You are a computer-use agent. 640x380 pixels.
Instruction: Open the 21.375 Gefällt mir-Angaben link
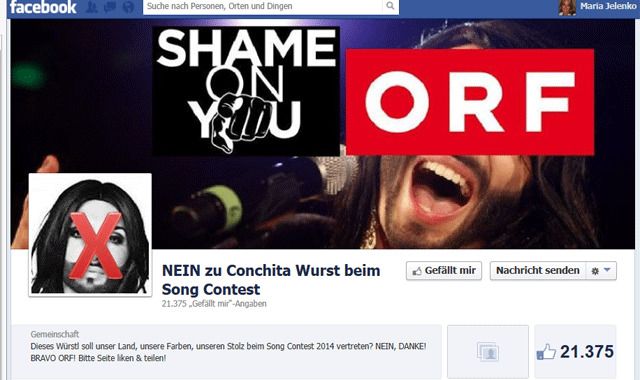coord(214,304)
